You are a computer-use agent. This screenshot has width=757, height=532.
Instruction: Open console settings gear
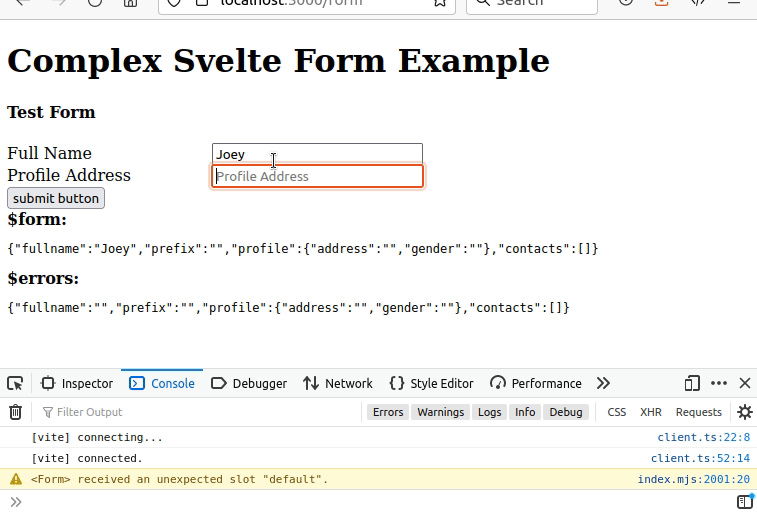point(745,412)
